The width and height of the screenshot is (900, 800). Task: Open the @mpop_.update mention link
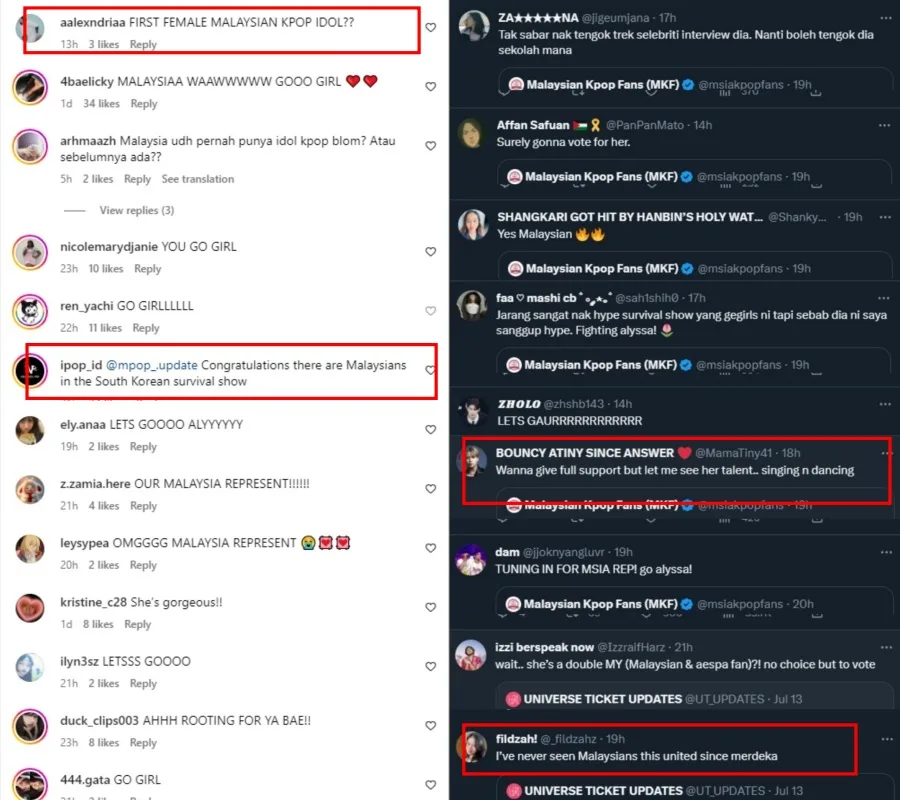151,365
